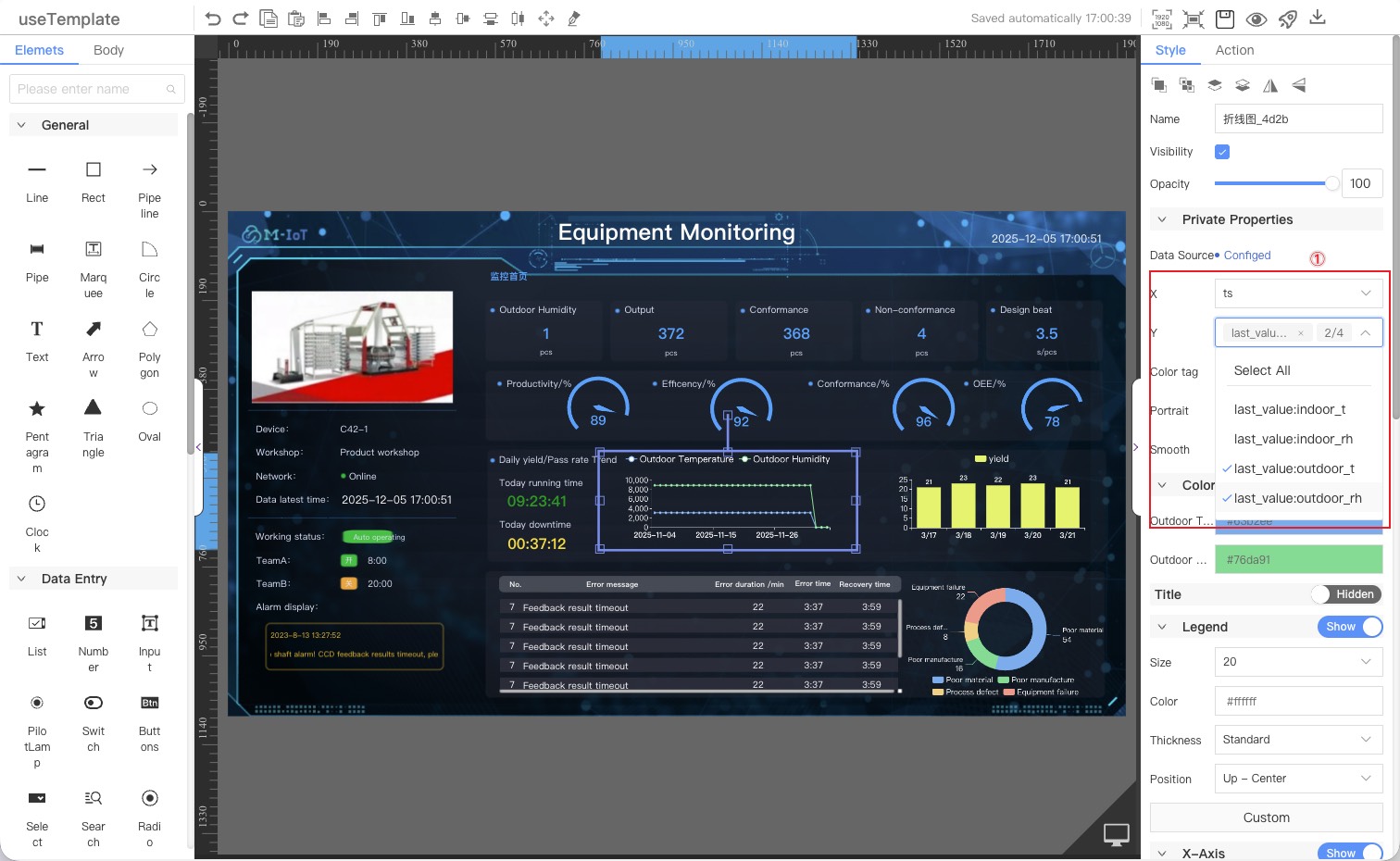1400x861 pixels.
Task: Click the flip horizontal icon in Style panel
Action: click(1270, 84)
